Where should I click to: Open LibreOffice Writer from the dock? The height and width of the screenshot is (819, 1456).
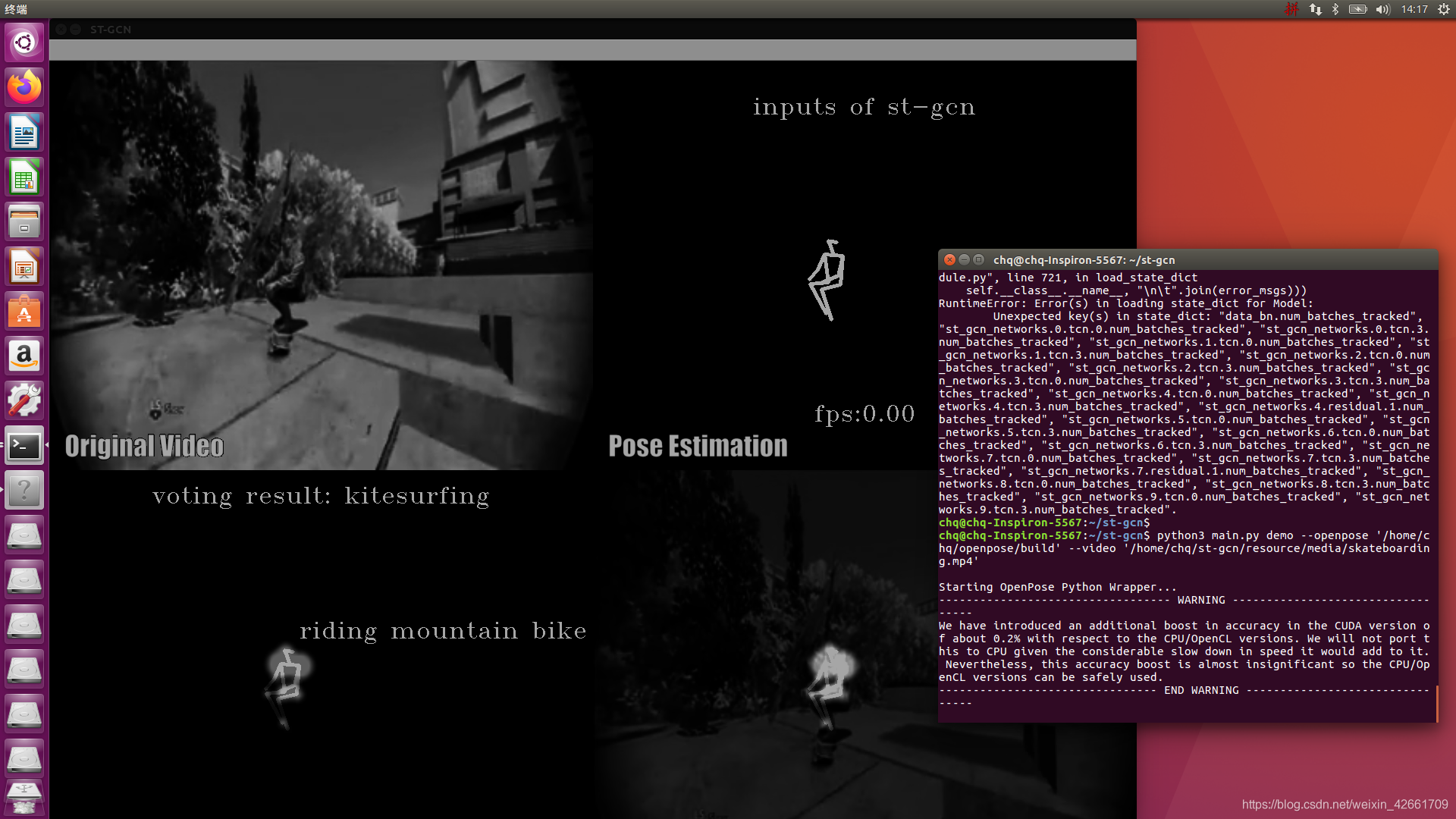coord(24,131)
